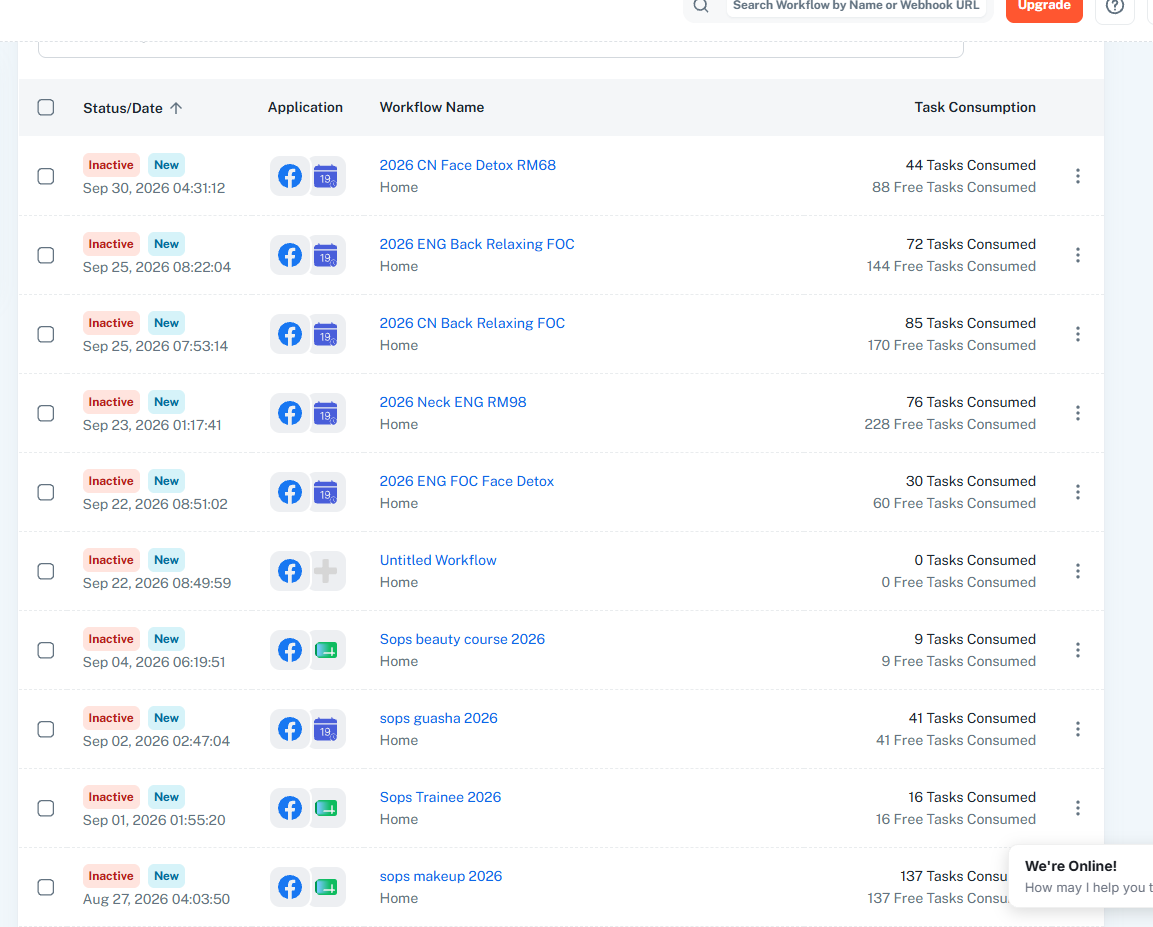
Task: Click the Upgrade button
Action: [x=1044, y=7]
